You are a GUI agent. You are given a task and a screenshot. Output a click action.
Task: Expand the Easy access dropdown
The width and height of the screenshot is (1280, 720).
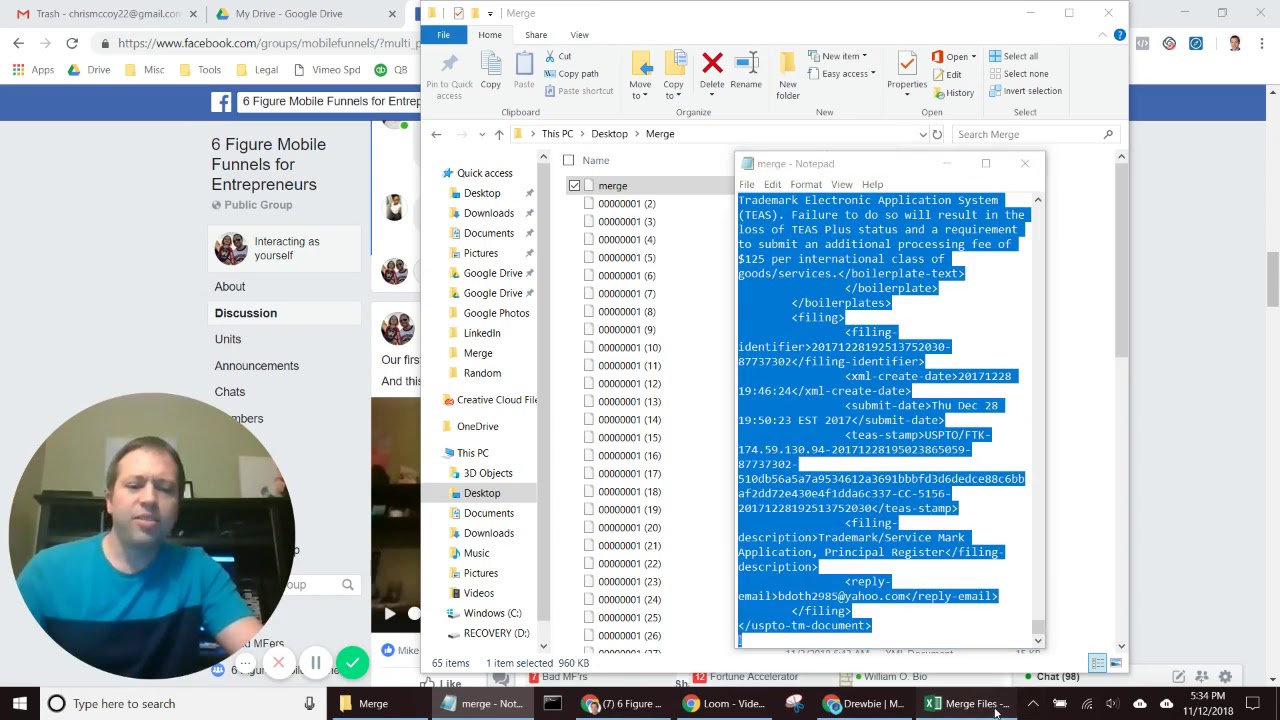(x=873, y=74)
